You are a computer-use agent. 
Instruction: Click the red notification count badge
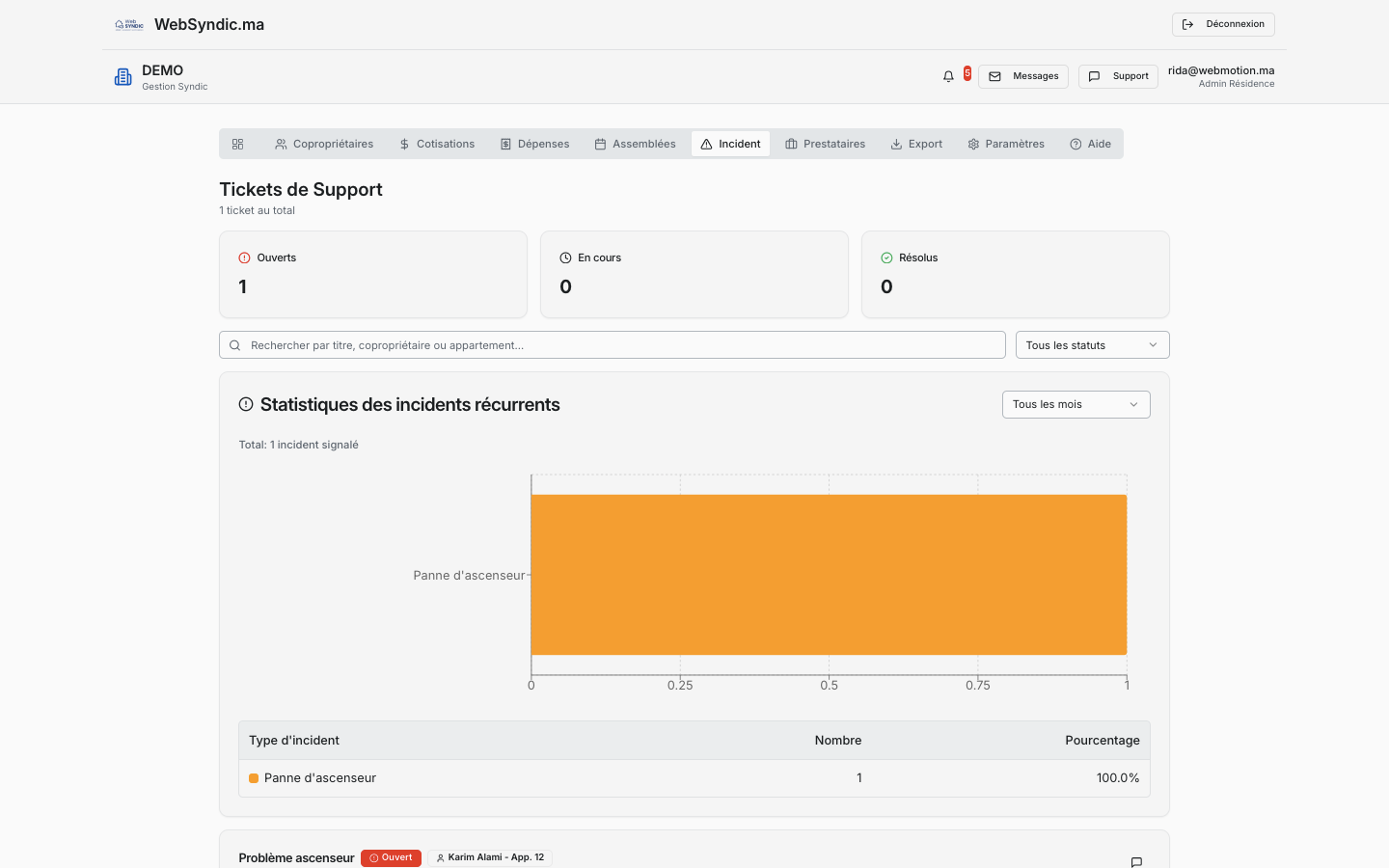pos(967,73)
